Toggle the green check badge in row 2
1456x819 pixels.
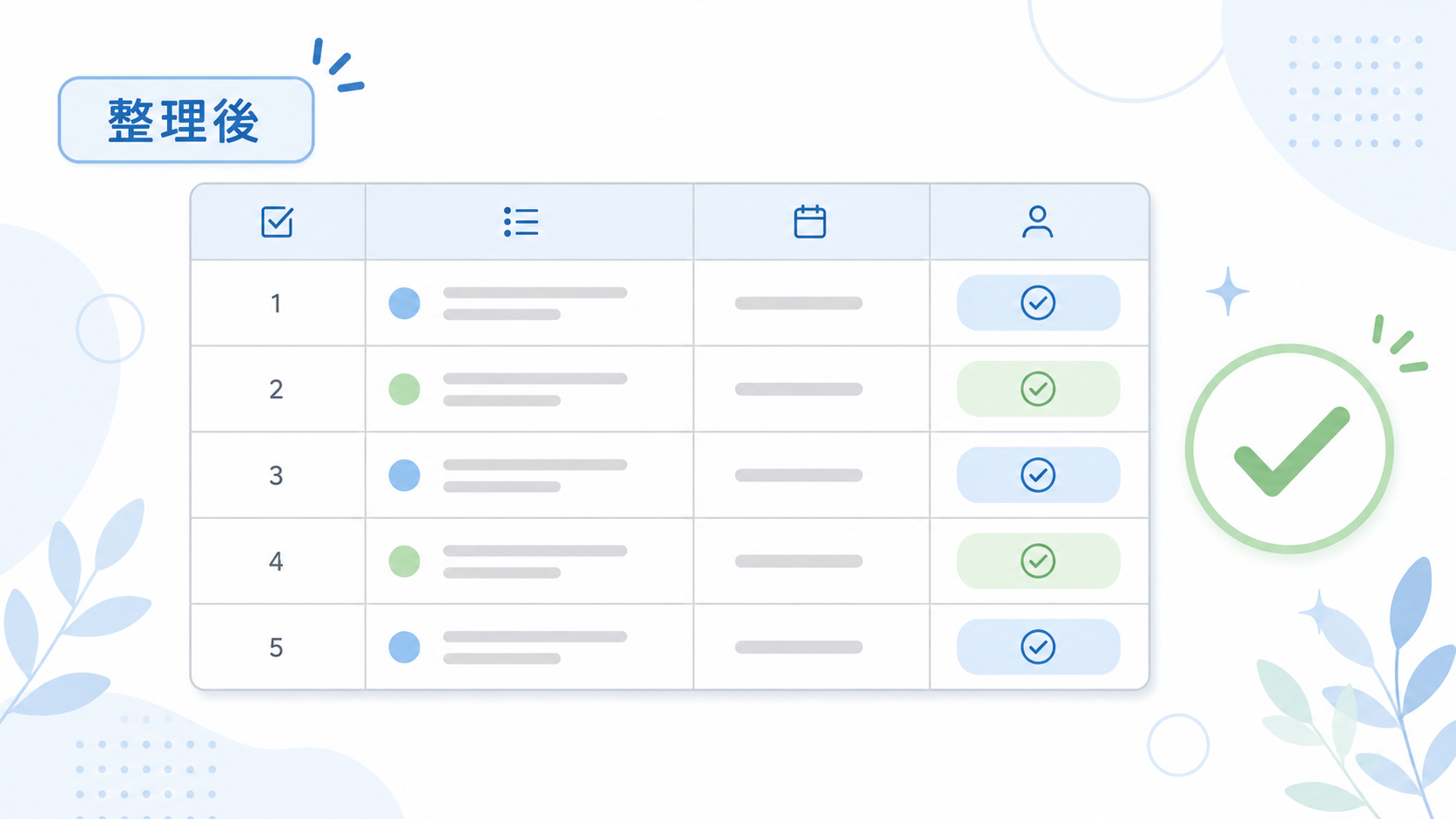(1038, 389)
